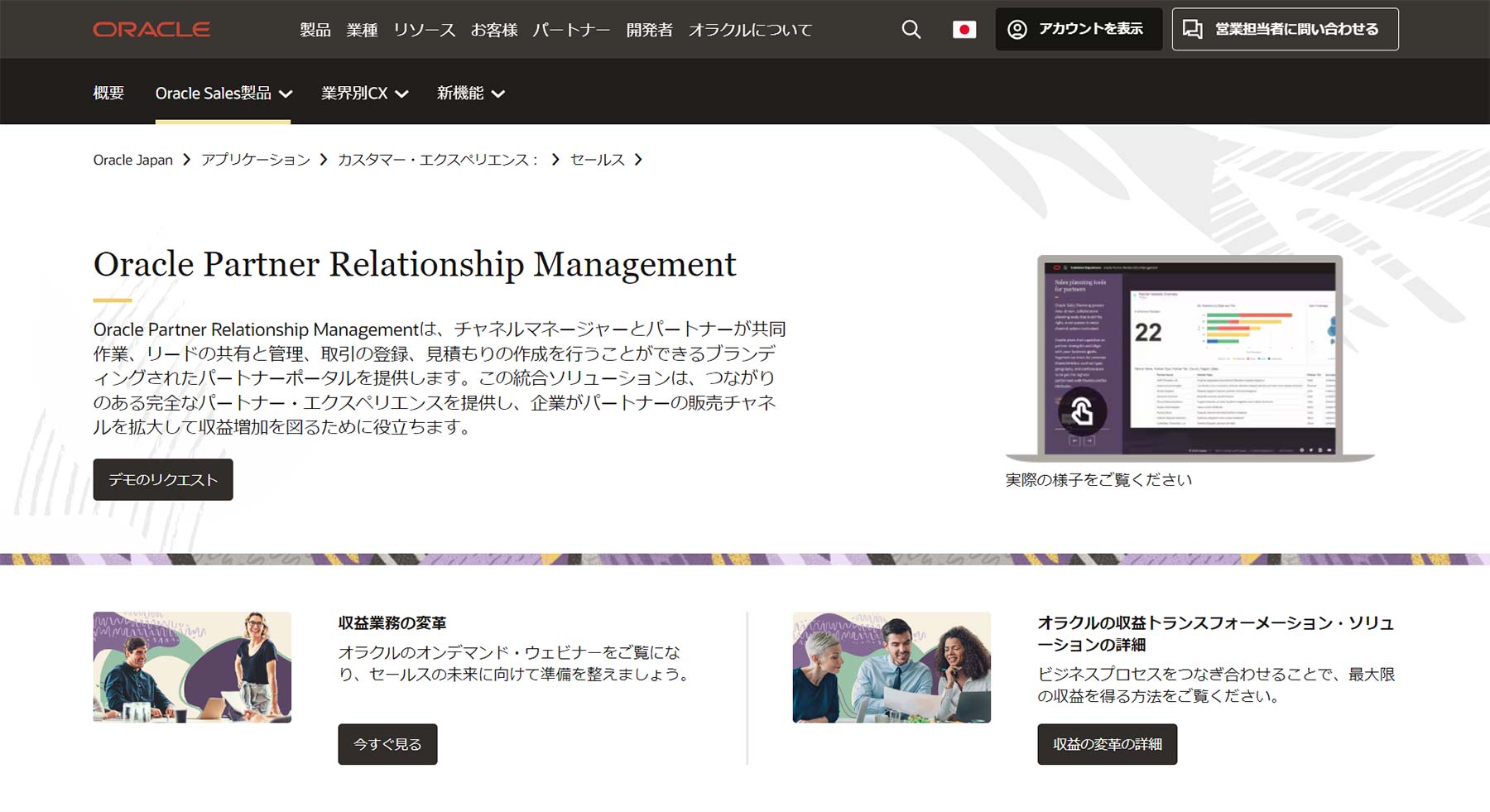1490x812 pixels.
Task: Click 今すぐ見る button
Action: [387, 744]
